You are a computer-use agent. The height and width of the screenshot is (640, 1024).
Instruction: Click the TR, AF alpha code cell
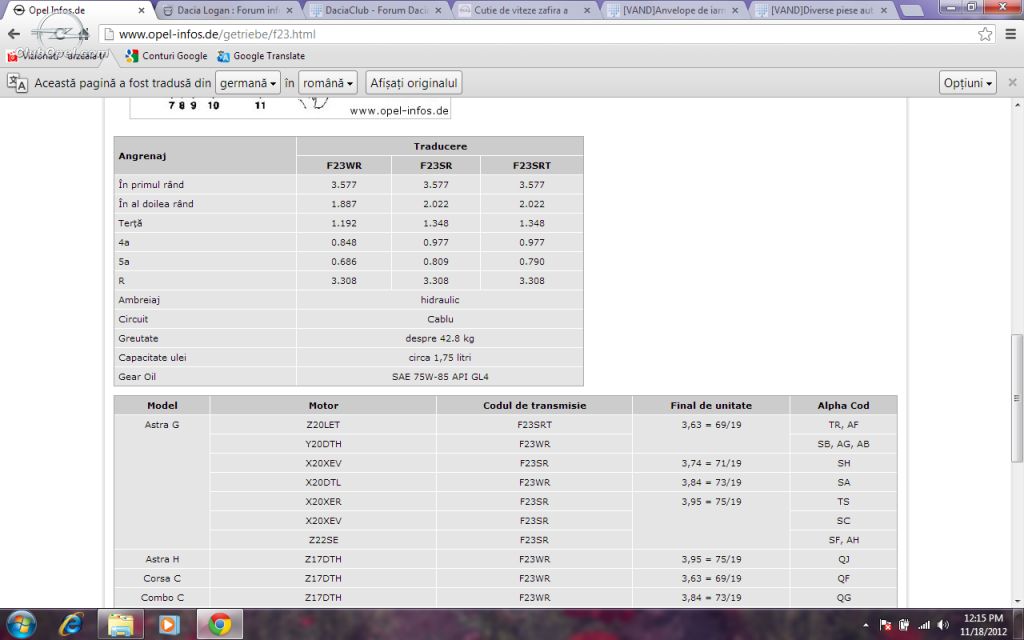843,424
